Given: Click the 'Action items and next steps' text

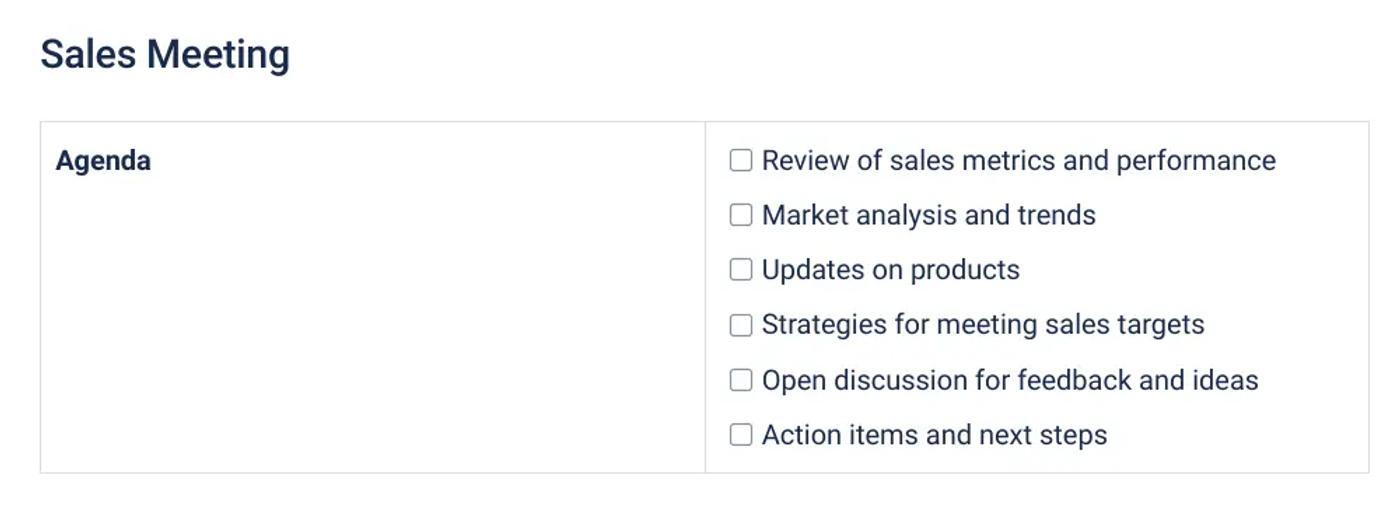Looking at the screenshot, I should click(934, 435).
